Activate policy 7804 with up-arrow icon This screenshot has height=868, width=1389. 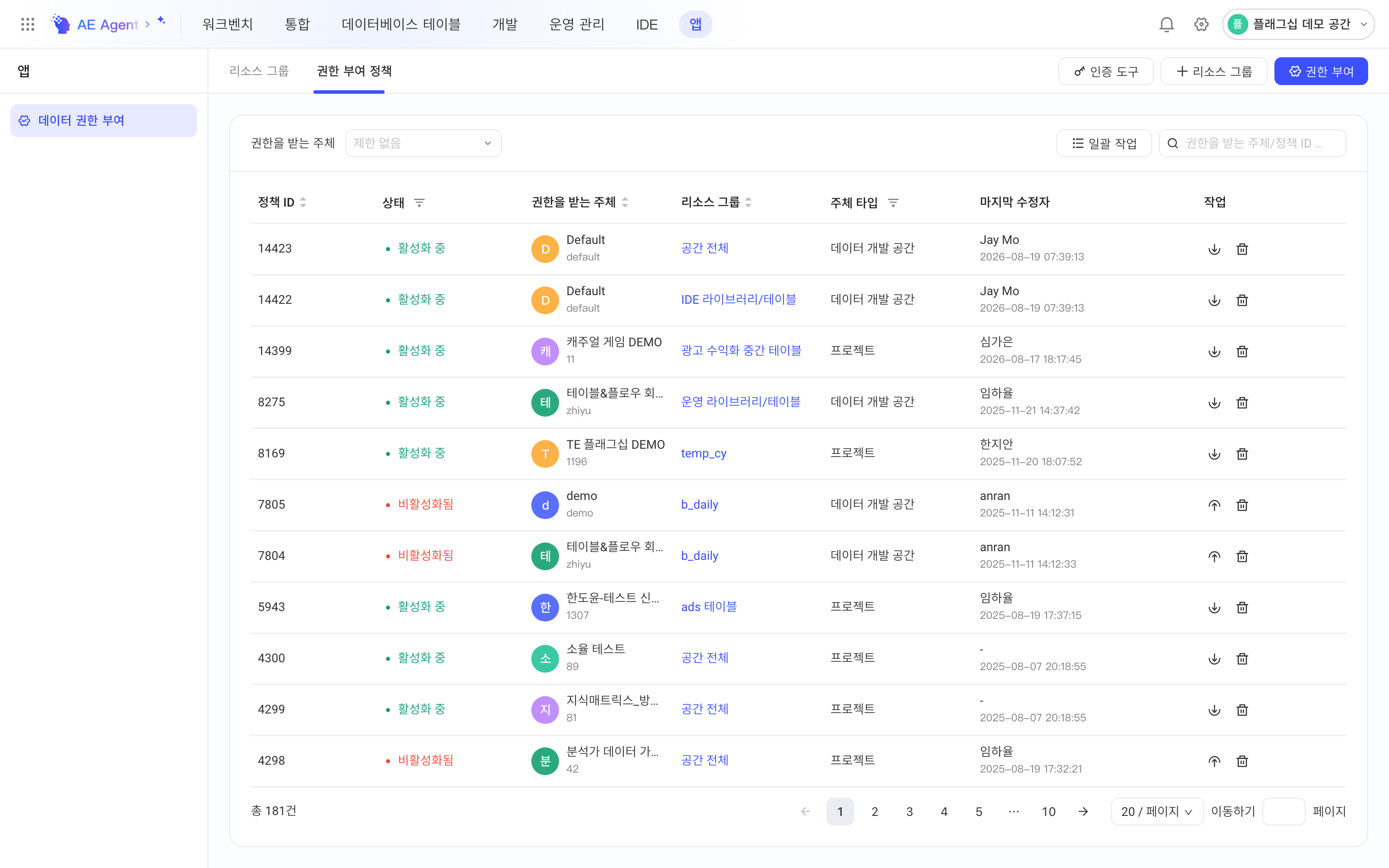pyautogui.click(x=1215, y=556)
